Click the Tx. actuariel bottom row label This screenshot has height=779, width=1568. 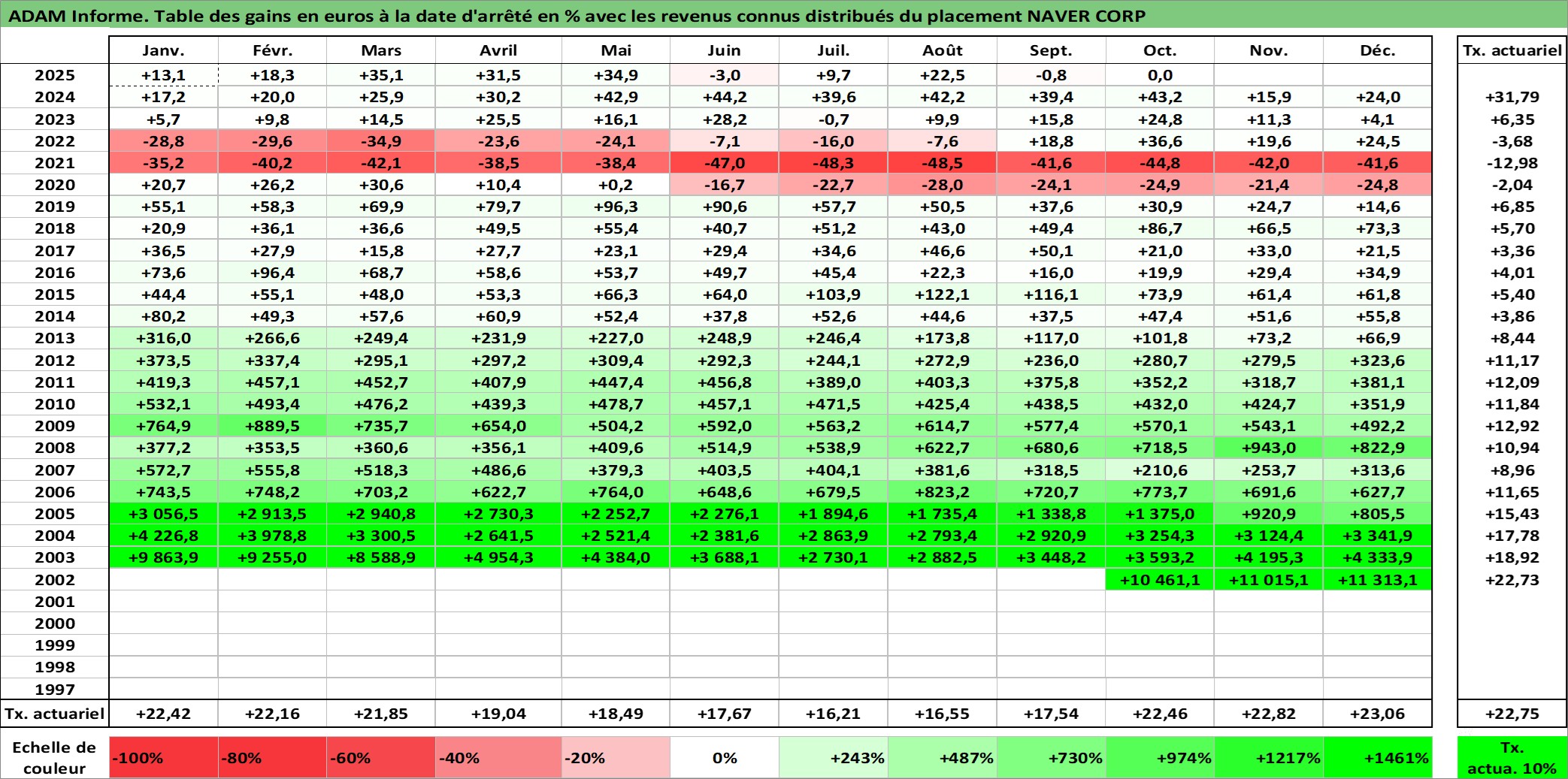[x=55, y=714]
